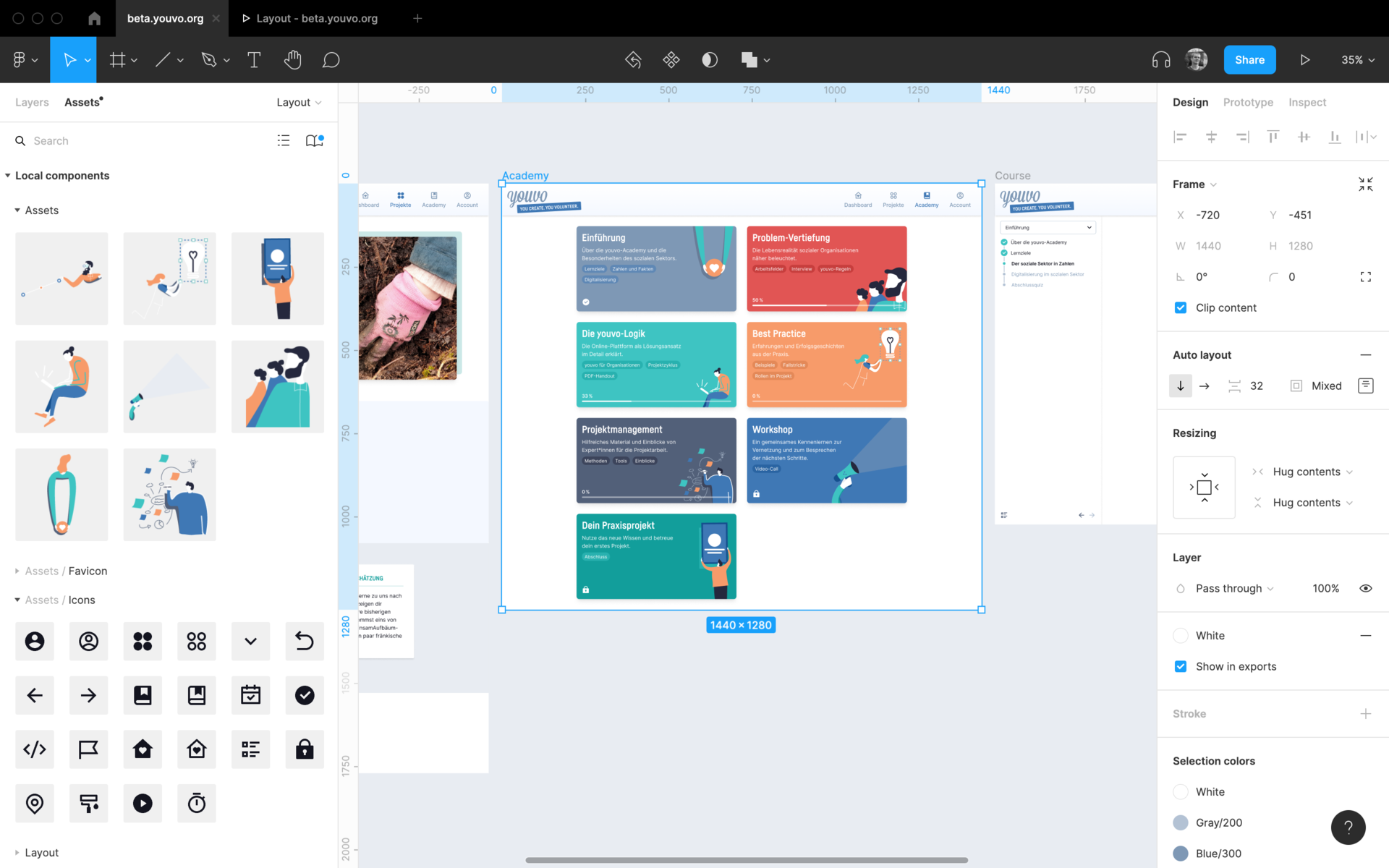
Task: Select the Hand tool
Action: [x=292, y=60]
